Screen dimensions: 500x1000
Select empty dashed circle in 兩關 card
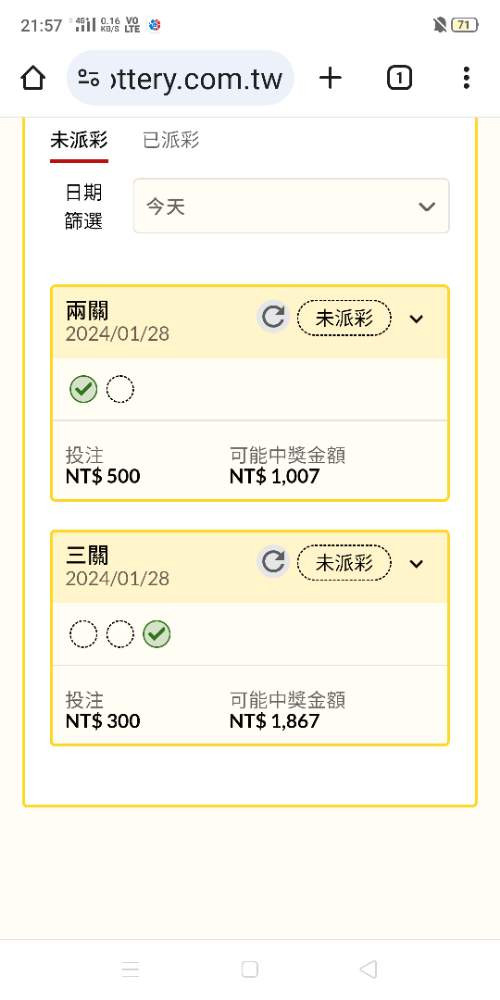120,390
